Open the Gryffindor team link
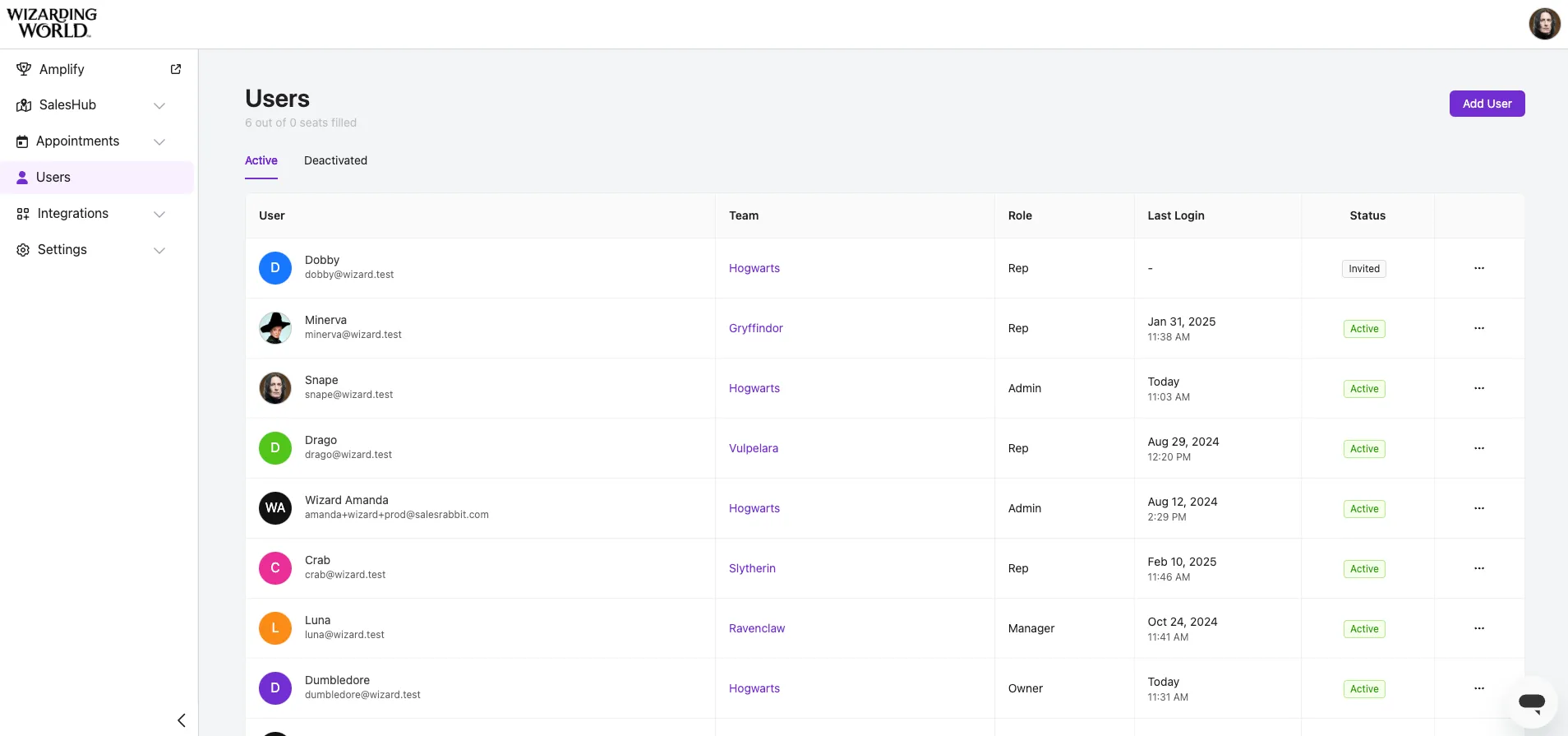This screenshot has width=1568, height=736. point(755,328)
